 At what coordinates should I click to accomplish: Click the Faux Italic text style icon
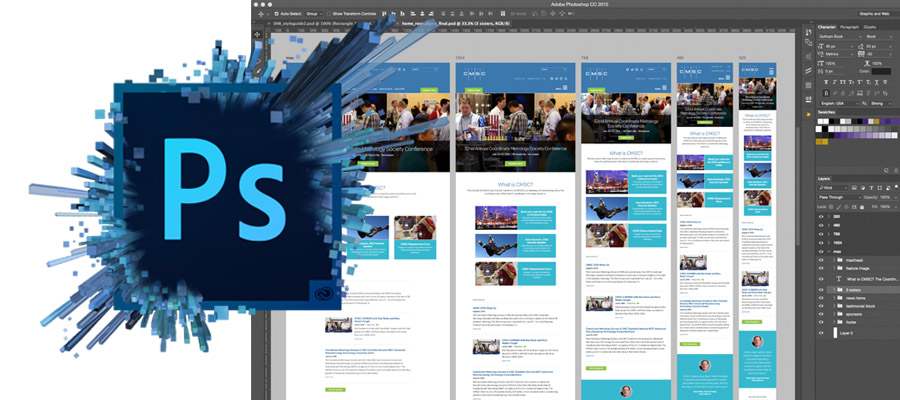pos(835,82)
